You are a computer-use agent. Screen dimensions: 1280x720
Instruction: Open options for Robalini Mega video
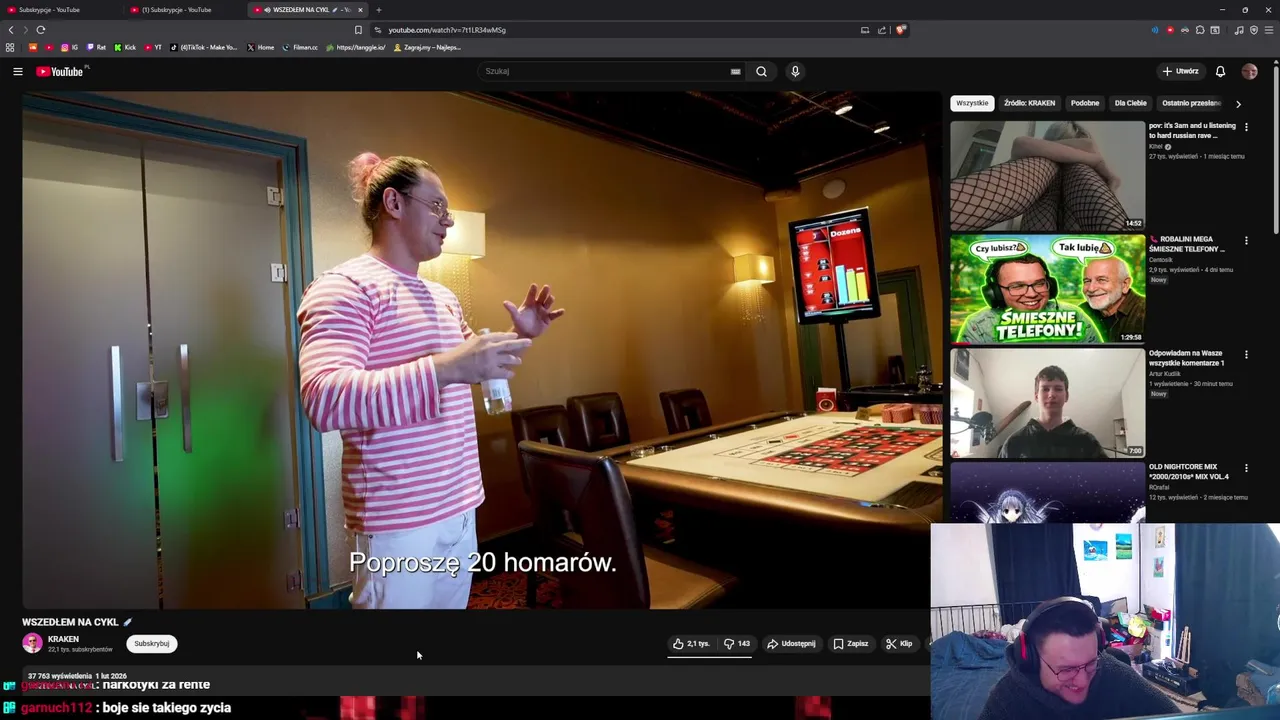pos(1246,241)
